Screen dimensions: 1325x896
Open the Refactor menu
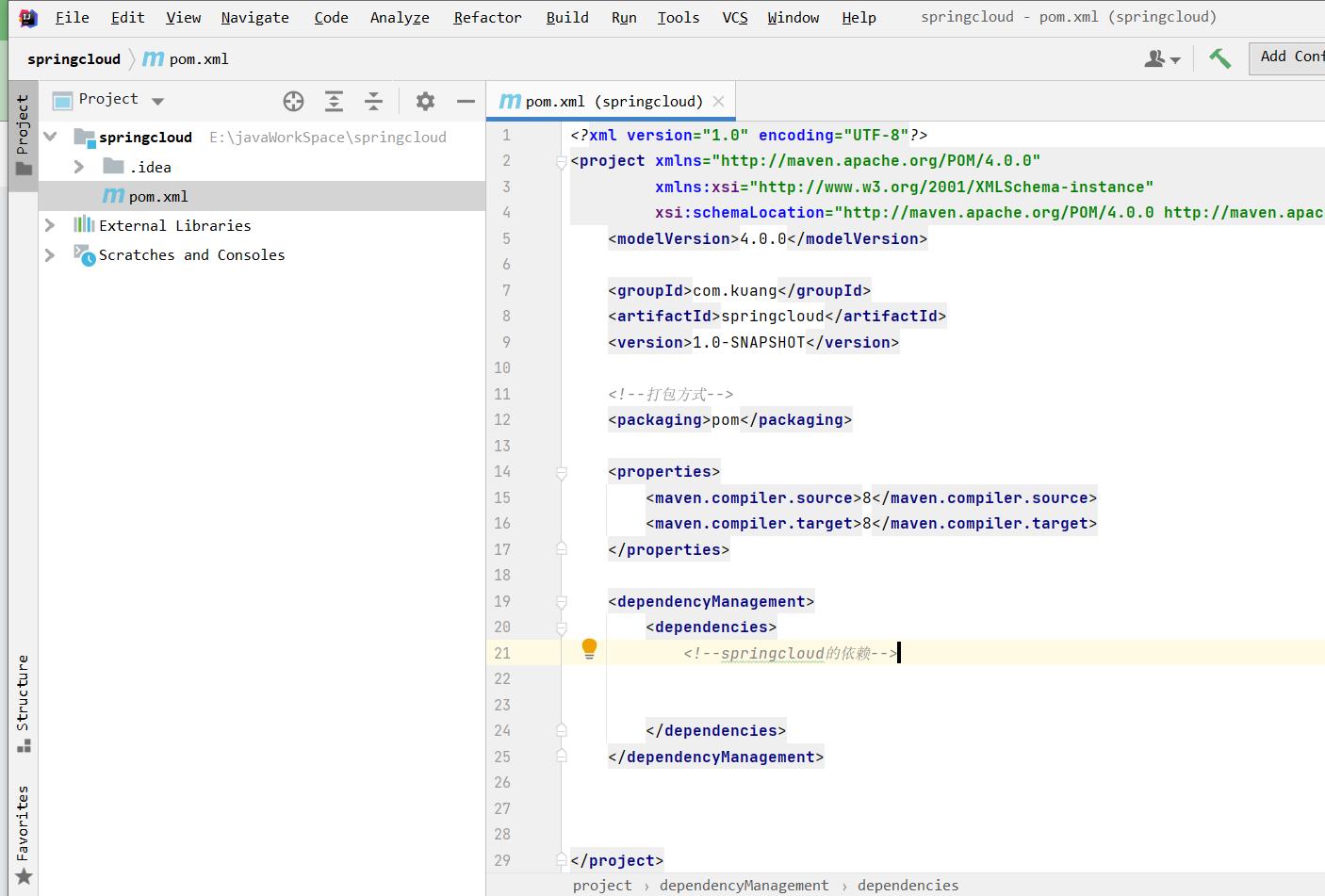487,17
